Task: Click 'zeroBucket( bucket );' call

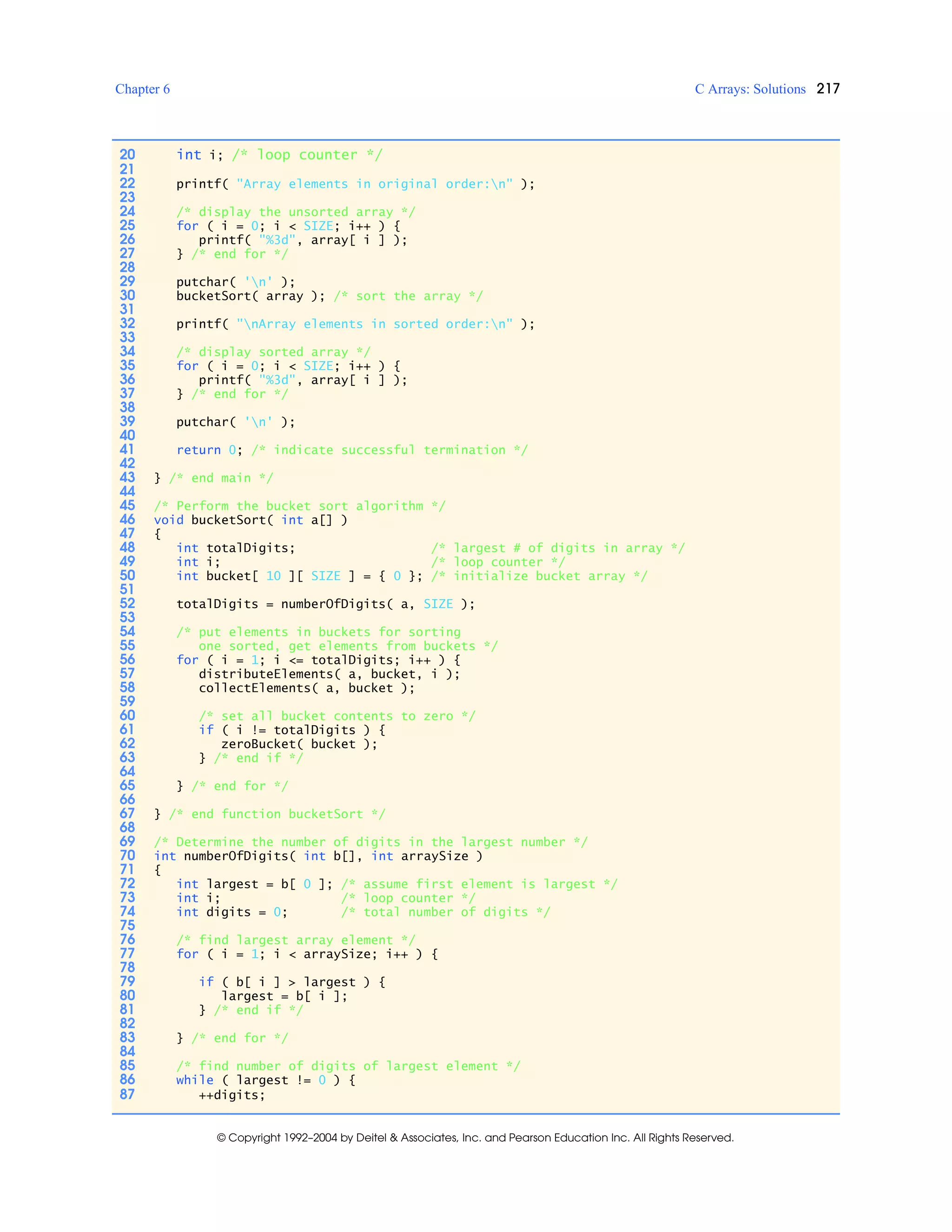Action: [299, 744]
